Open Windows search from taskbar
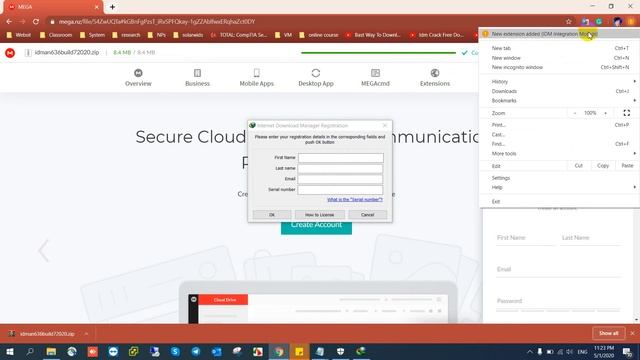 tap(30, 351)
